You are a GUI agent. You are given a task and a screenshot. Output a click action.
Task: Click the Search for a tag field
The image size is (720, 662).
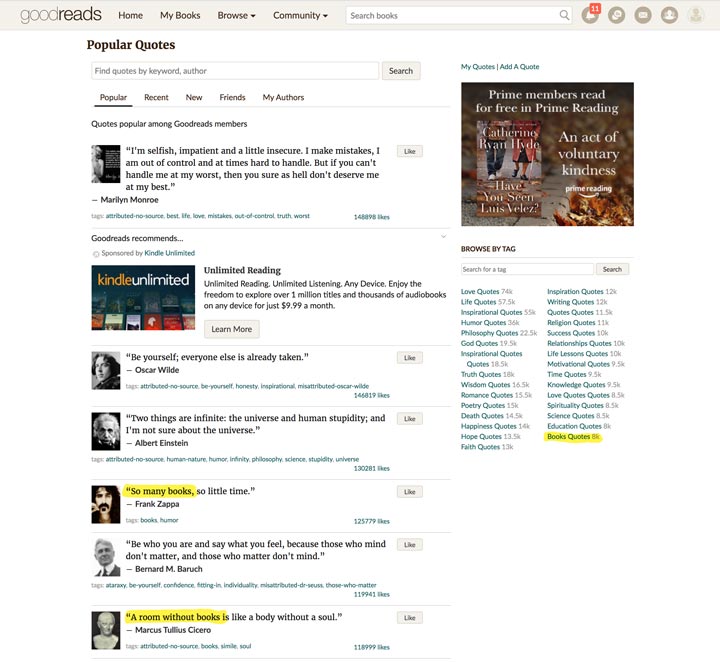pyautogui.click(x=527, y=269)
